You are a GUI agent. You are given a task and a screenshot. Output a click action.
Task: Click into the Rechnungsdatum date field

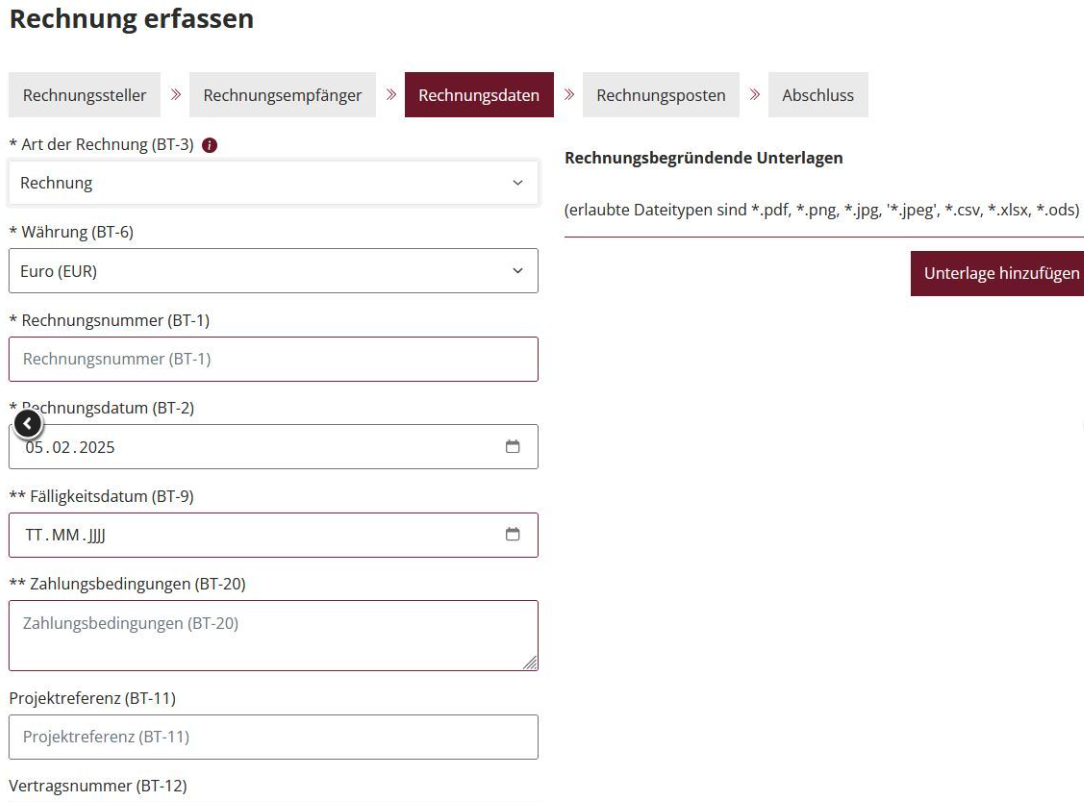tap(250, 447)
